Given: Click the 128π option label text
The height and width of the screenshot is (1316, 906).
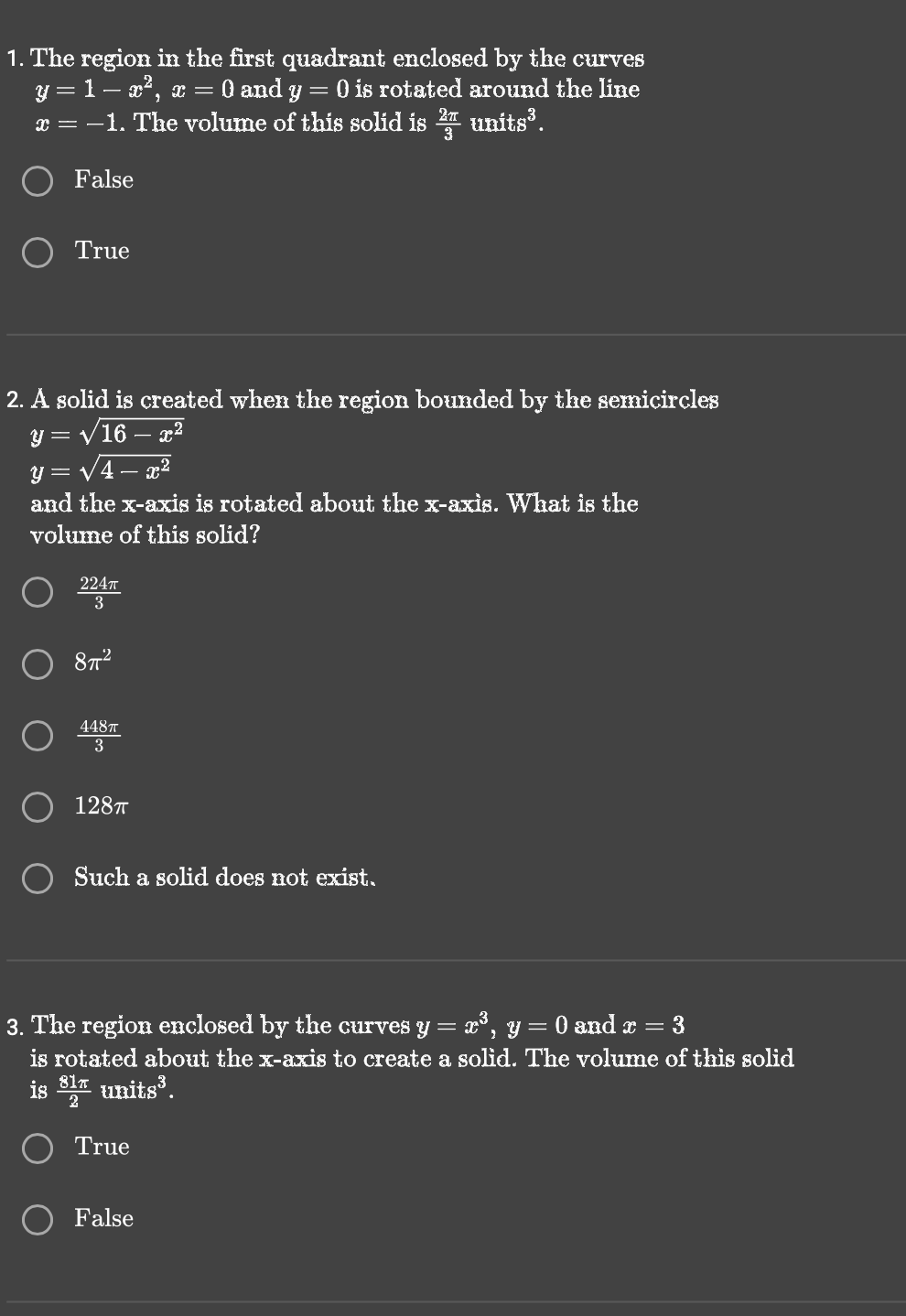Looking at the screenshot, I should pyautogui.click(x=101, y=805).
